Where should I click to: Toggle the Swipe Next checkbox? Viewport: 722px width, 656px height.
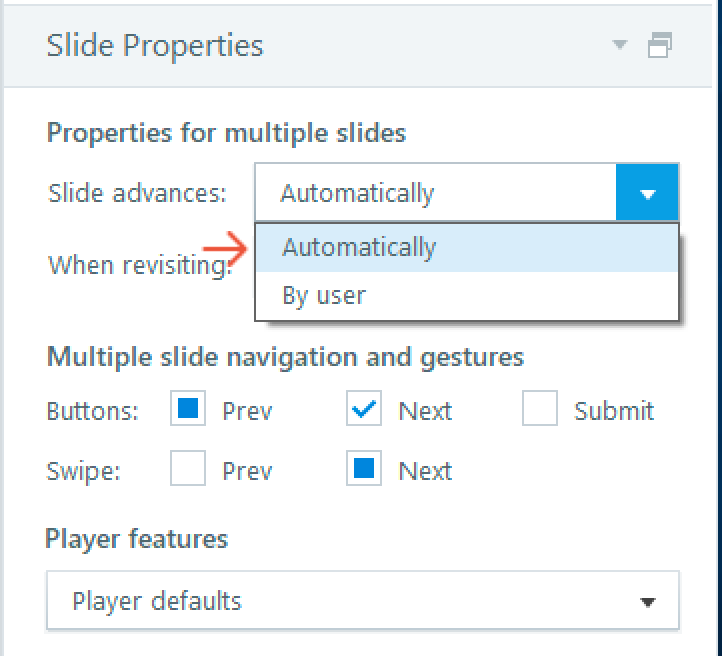(x=364, y=470)
